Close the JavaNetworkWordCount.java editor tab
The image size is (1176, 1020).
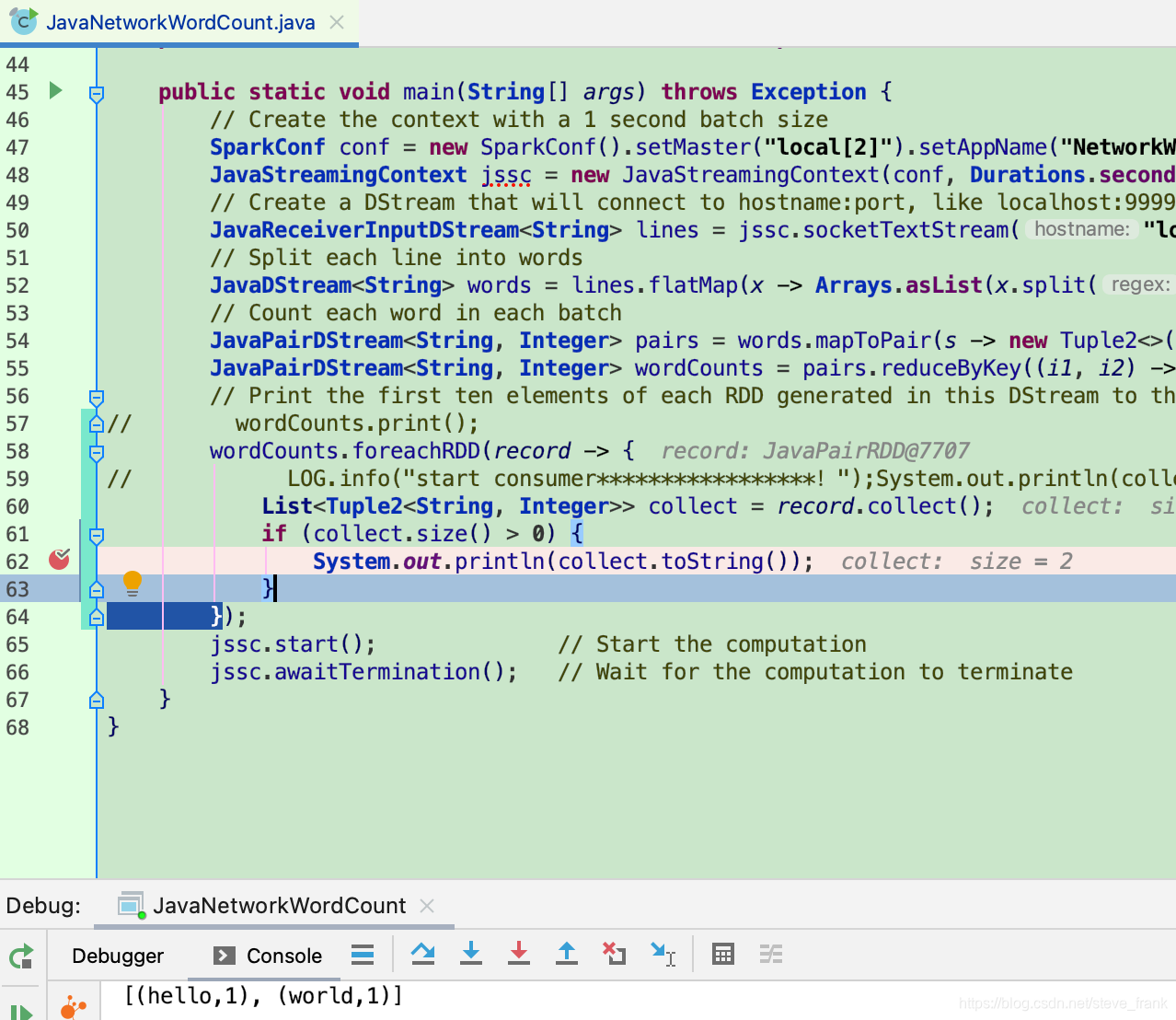[337, 22]
